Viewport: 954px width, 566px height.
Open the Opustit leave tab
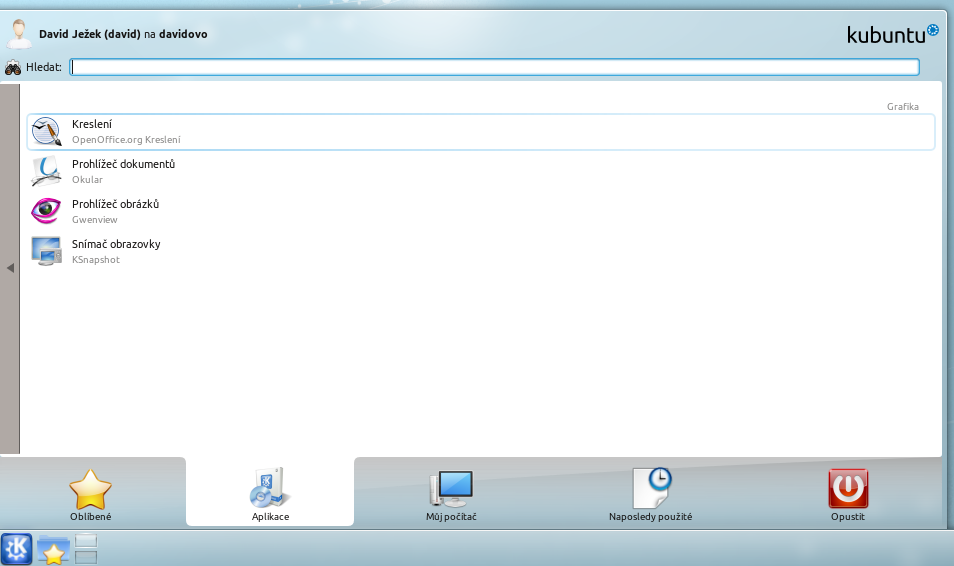(848, 494)
